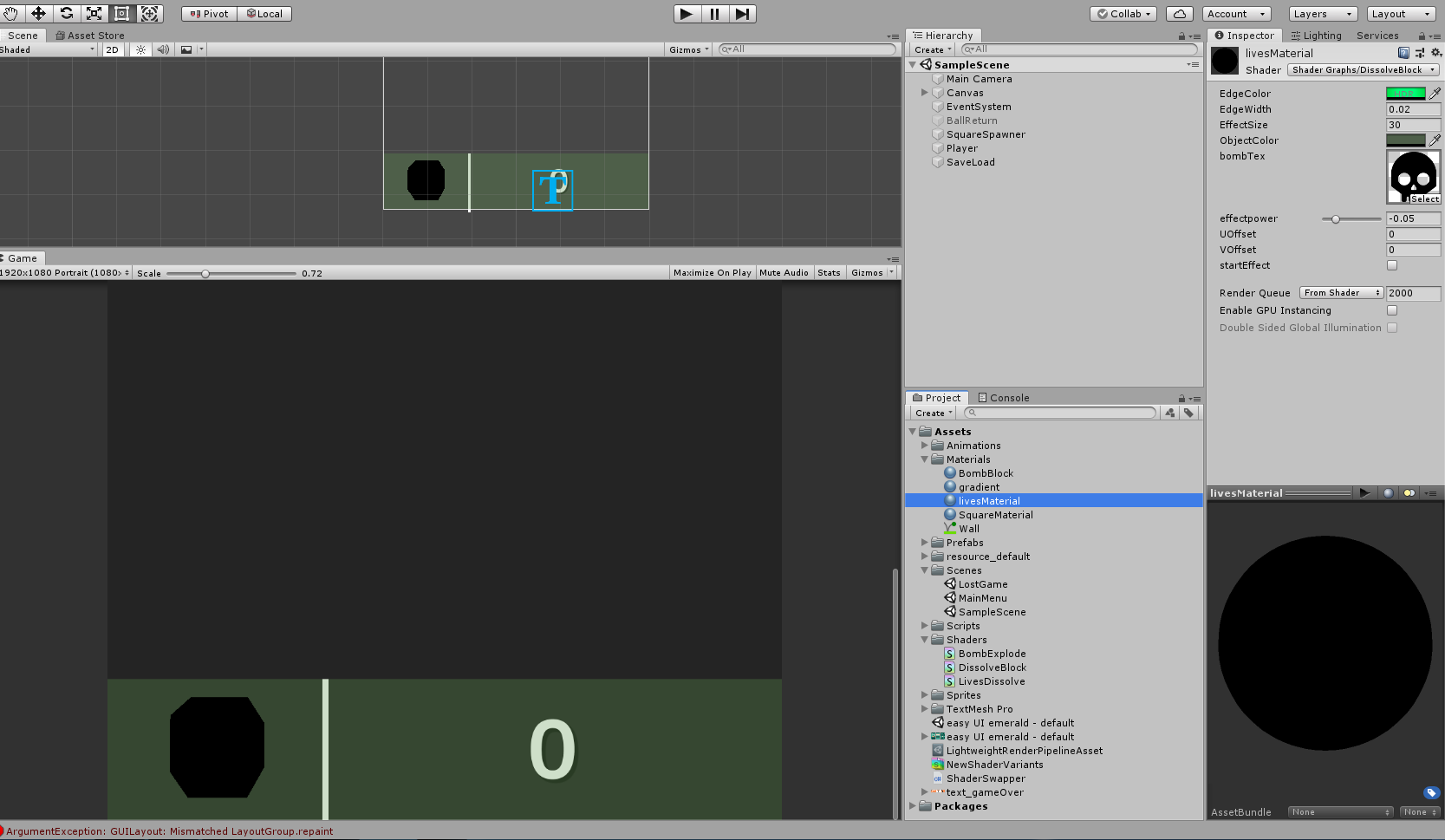Select the combined Transform tool
1445x840 pixels.
(x=149, y=14)
